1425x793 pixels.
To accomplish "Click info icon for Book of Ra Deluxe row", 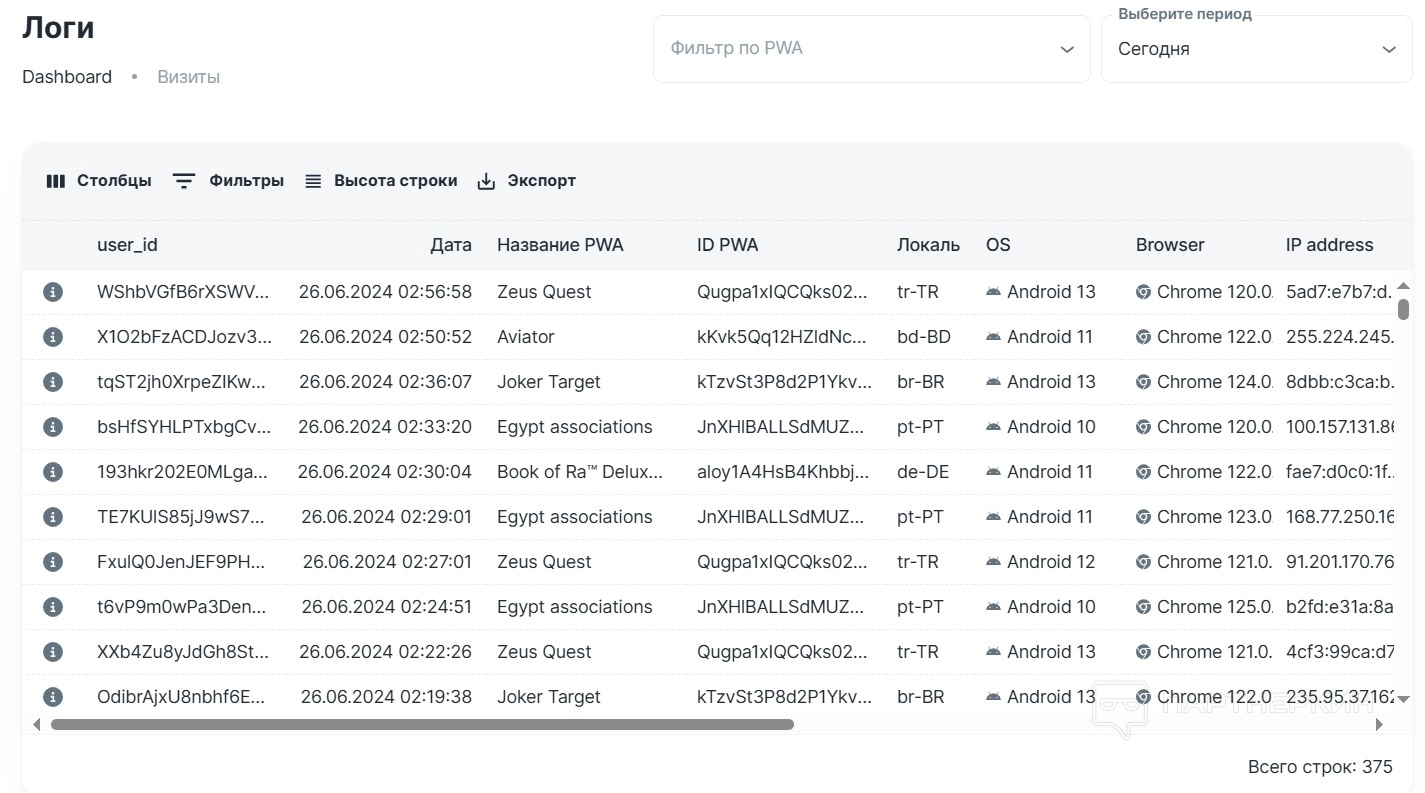I will pyautogui.click(x=53, y=472).
